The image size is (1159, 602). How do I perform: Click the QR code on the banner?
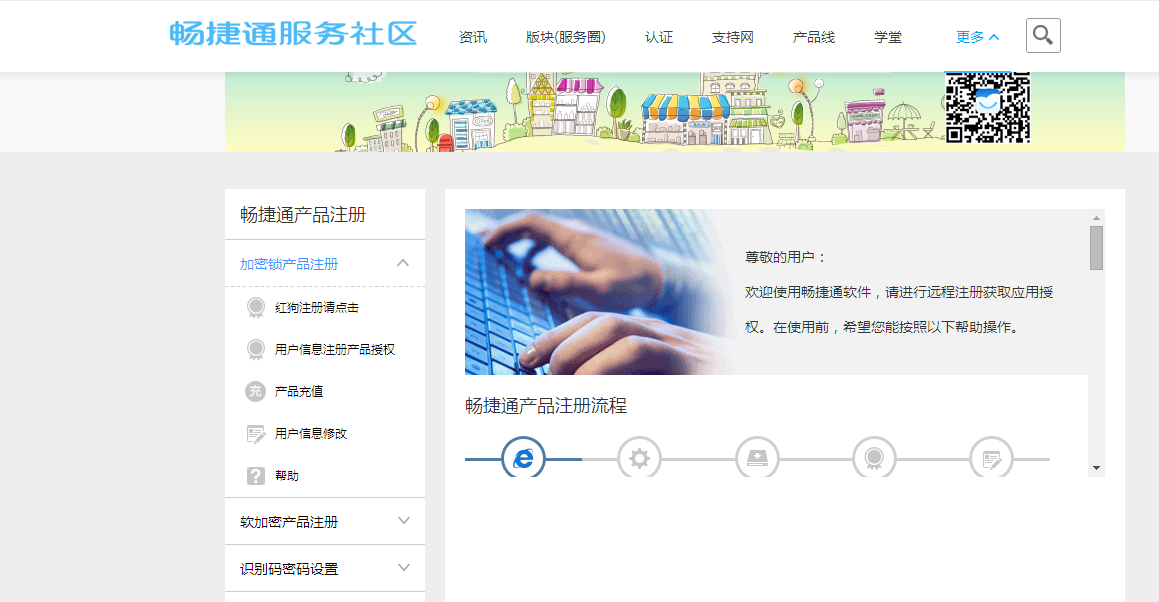[988, 107]
